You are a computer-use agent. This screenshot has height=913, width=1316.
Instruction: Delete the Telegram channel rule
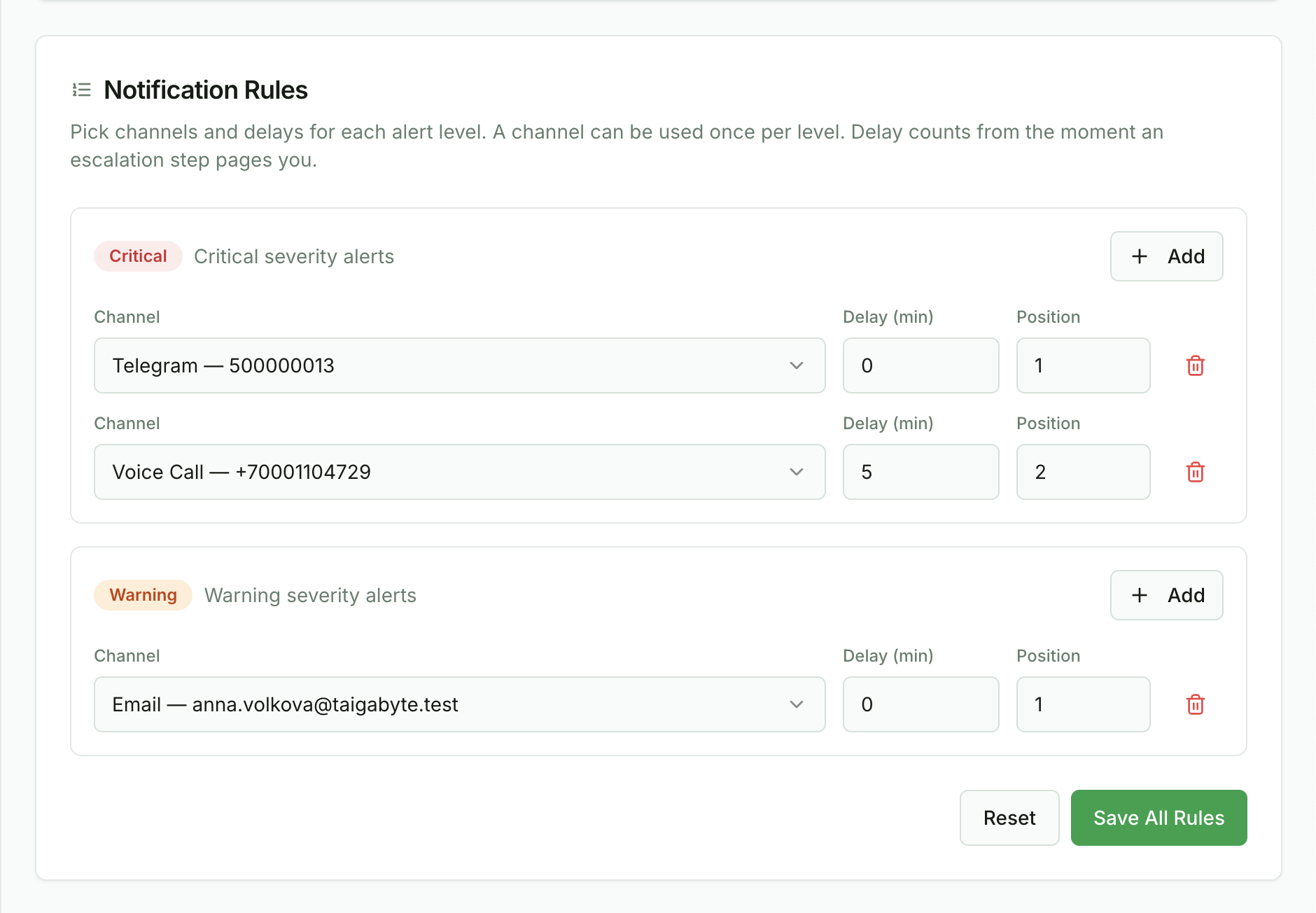1196,365
